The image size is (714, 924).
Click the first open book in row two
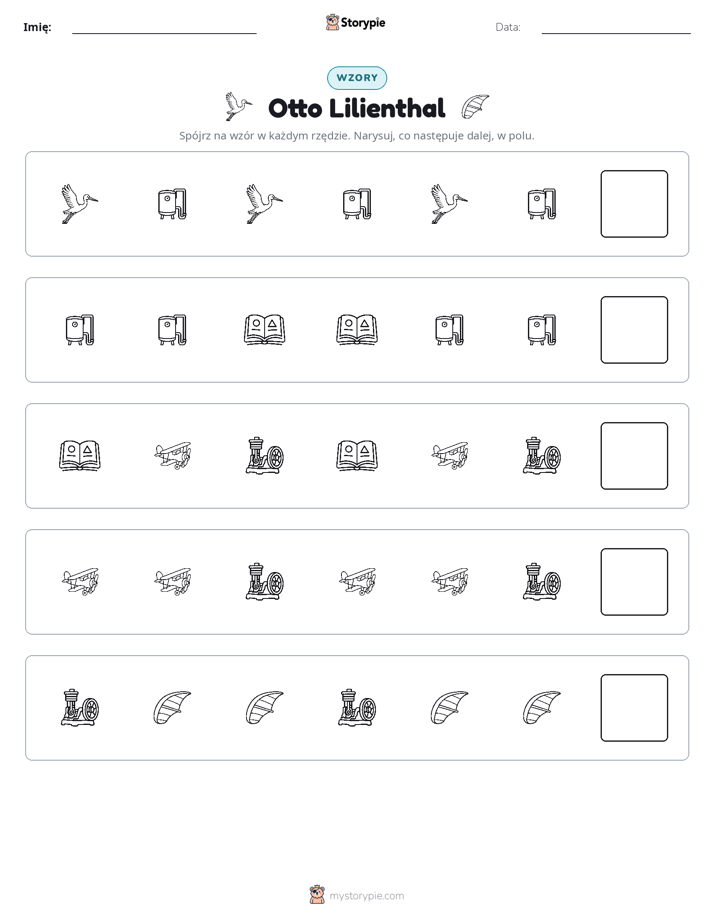[x=265, y=330]
